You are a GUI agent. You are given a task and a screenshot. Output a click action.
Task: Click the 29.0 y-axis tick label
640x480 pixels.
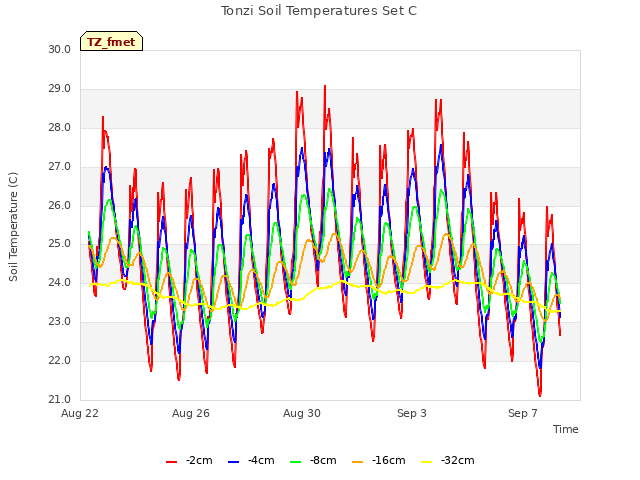point(60,89)
